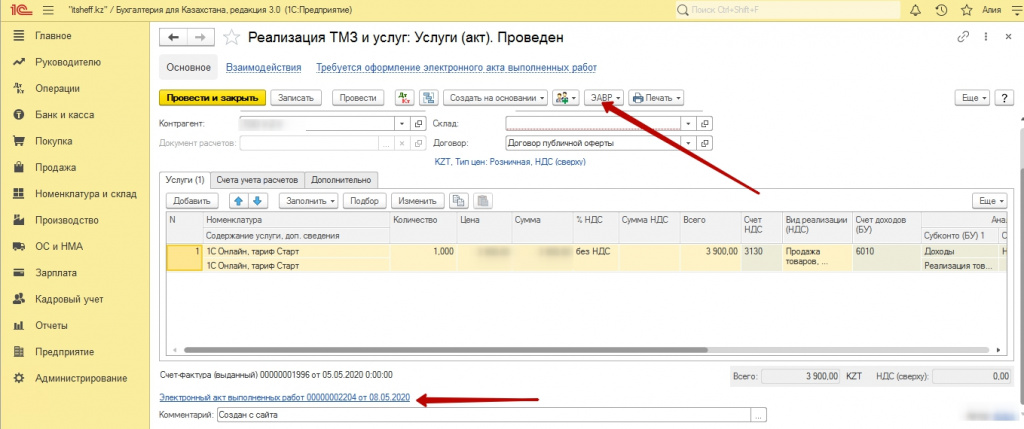
Task: Expand Создать на основании dropdown
Action: tap(496, 98)
